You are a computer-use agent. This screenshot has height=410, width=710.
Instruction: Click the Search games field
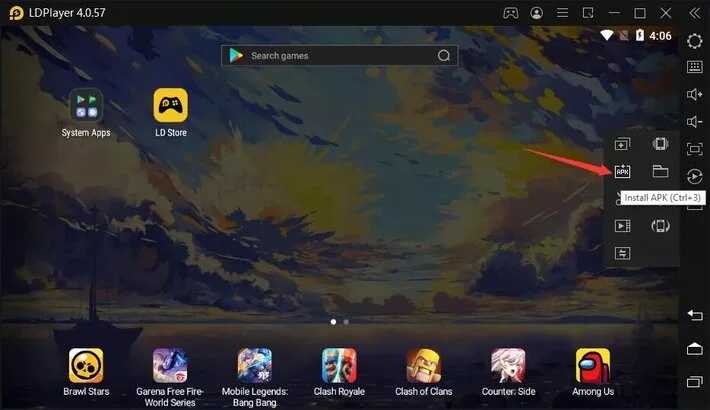click(x=339, y=56)
